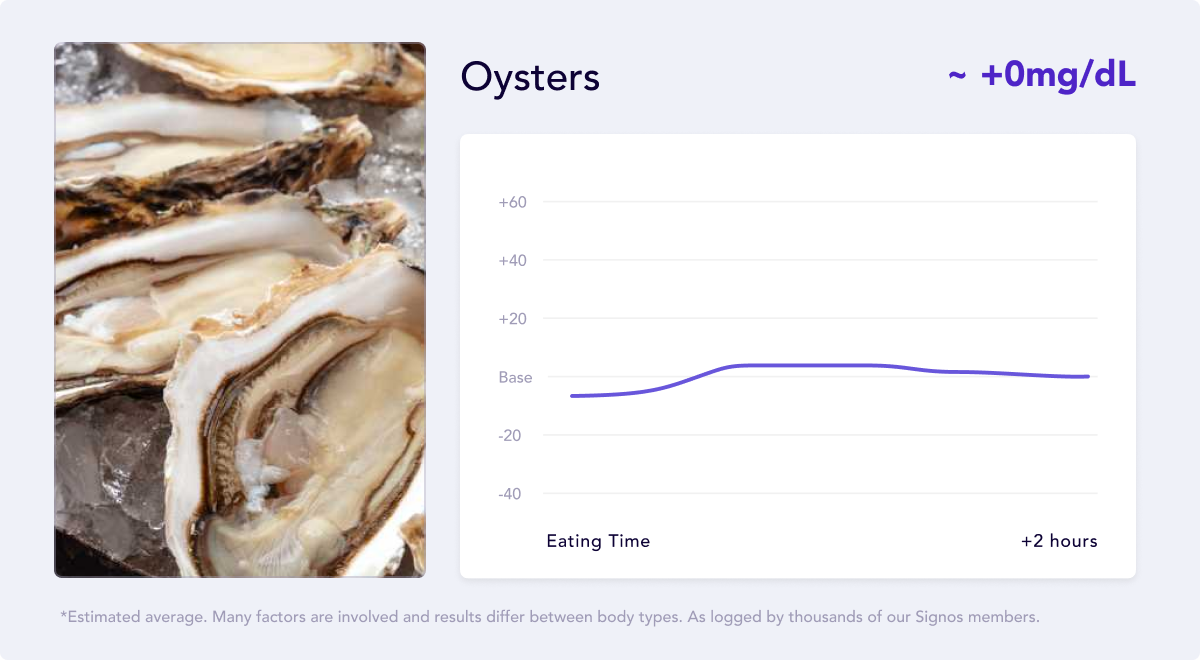
Task: Click the ice in the photo's top-left corner
Action: 75,68
